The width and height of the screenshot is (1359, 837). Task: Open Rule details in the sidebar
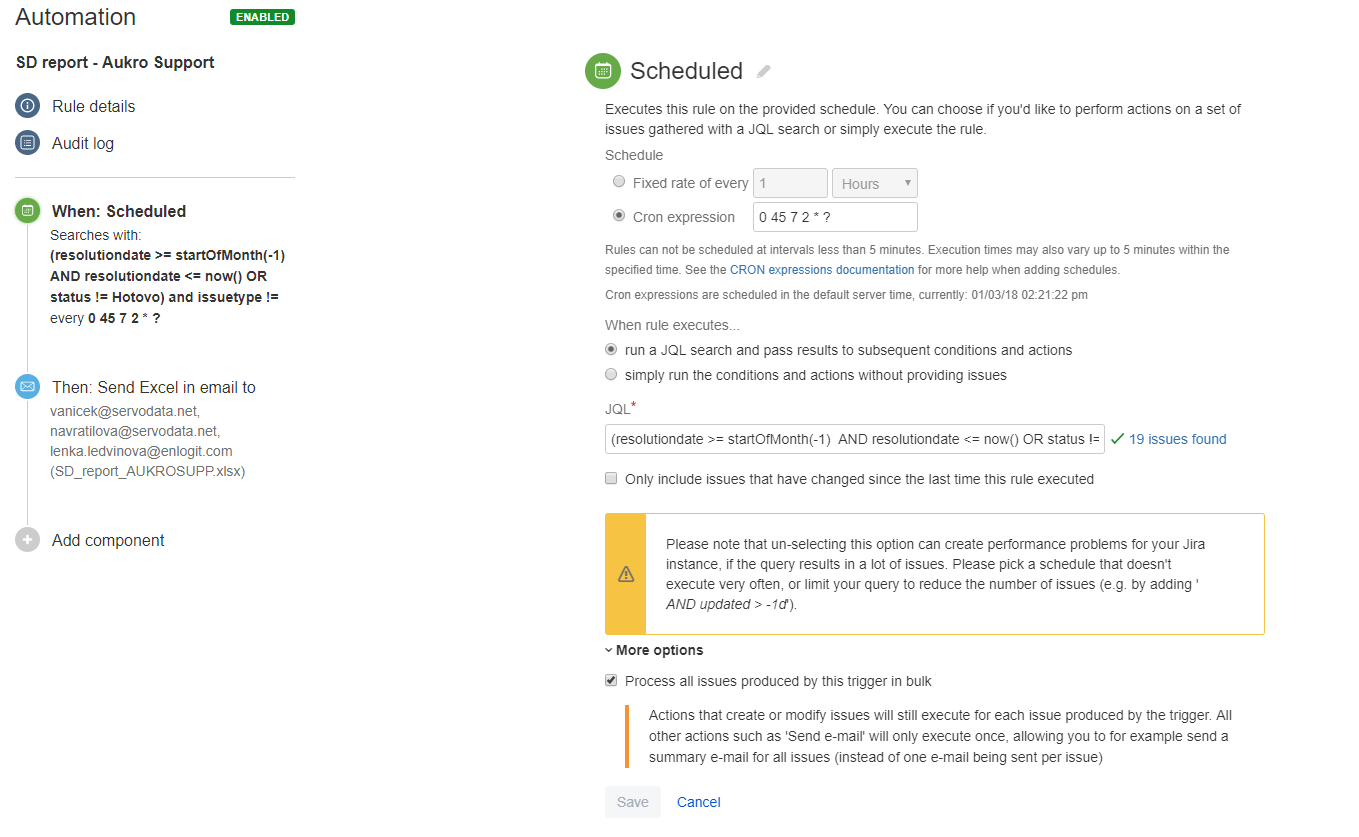93,106
